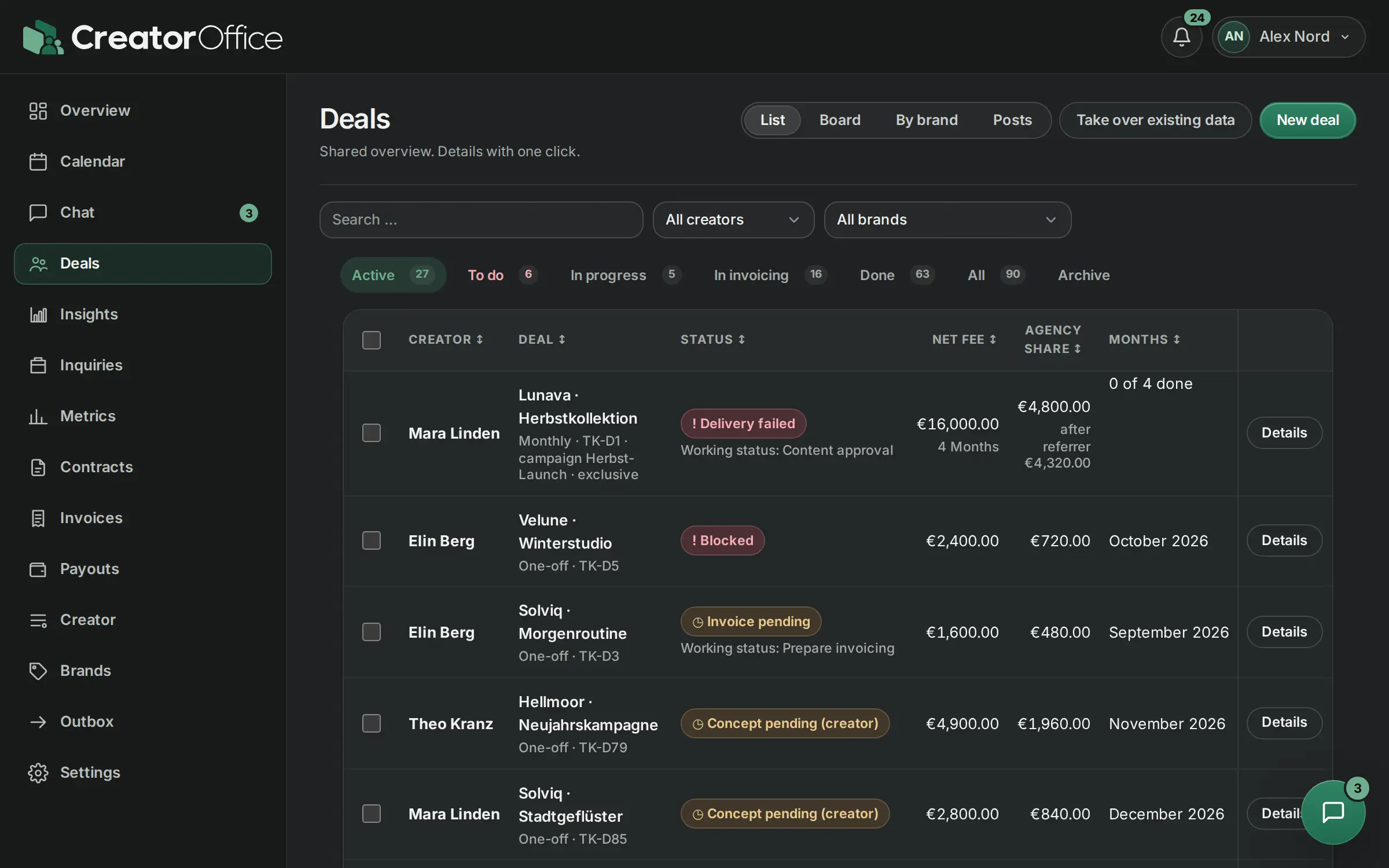The width and height of the screenshot is (1389, 868).
Task: Open the floating chat bubble widget
Action: [x=1333, y=812]
